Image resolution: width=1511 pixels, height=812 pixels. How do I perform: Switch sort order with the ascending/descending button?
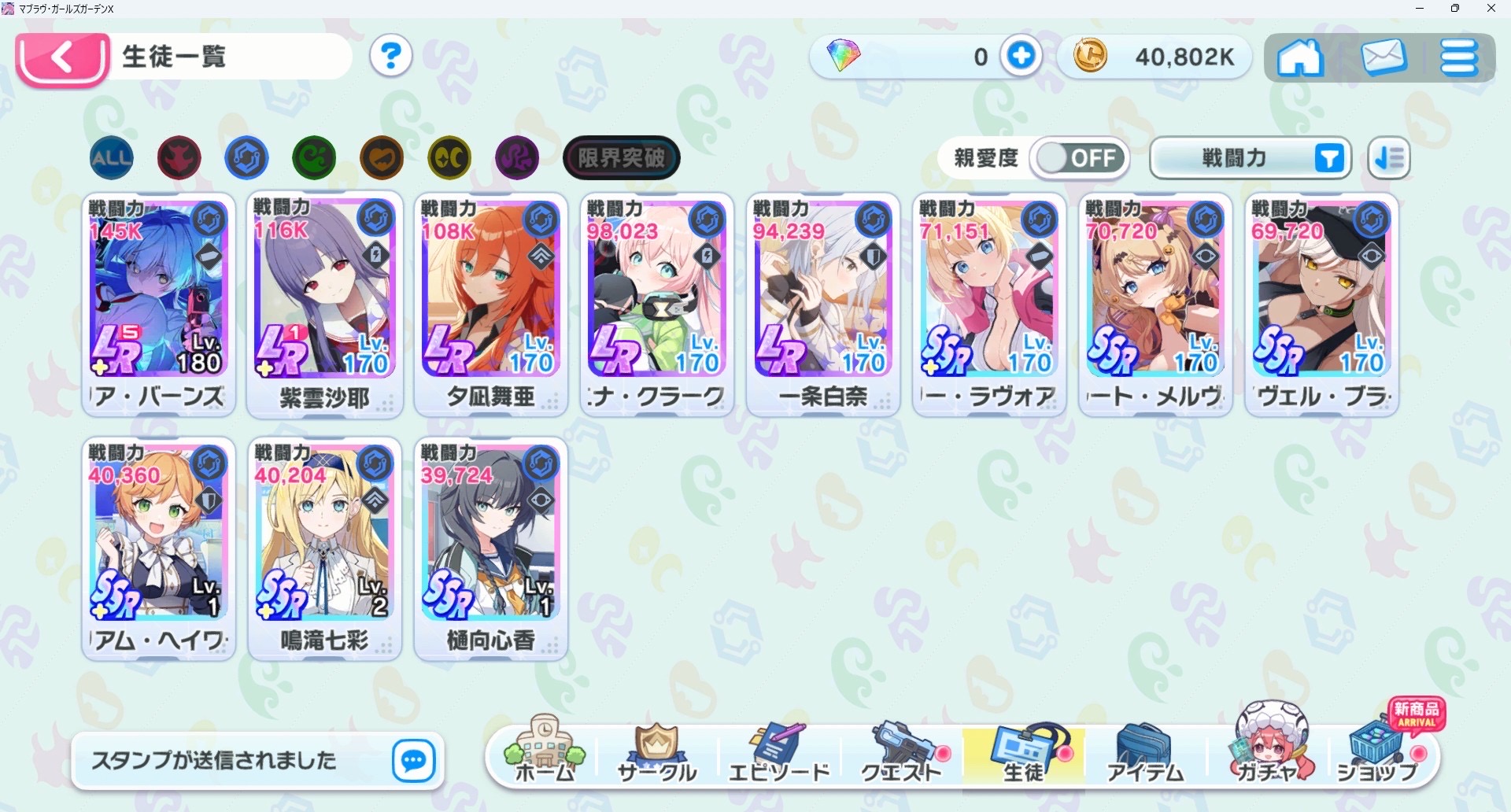pyautogui.click(x=1389, y=158)
